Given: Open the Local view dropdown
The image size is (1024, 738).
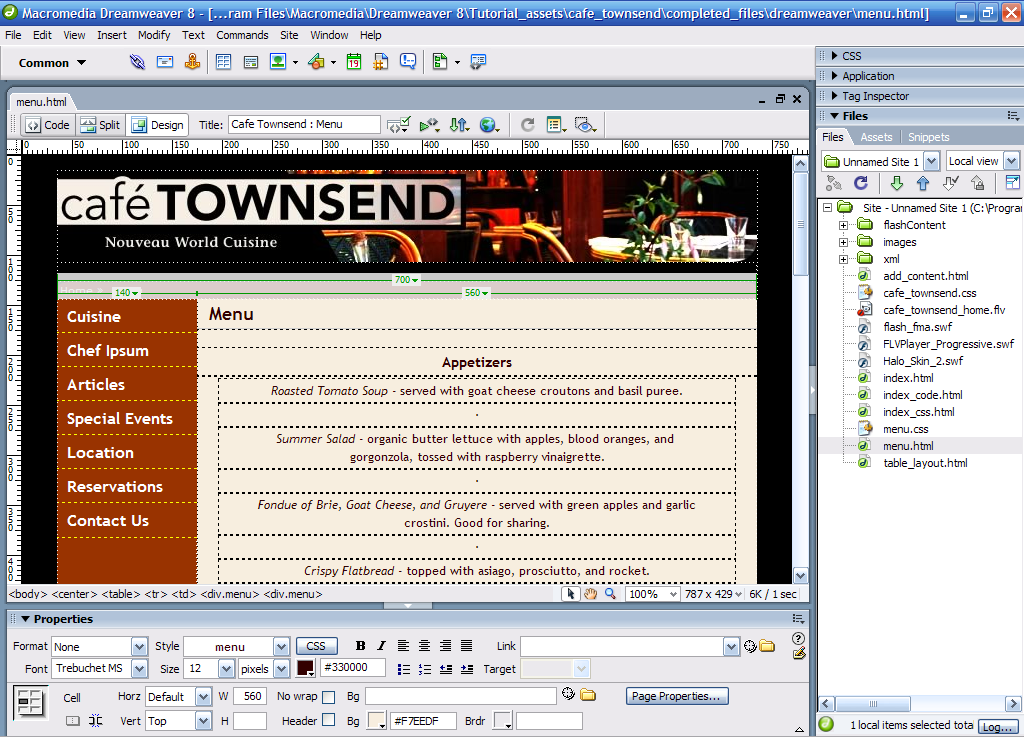Looking at the screenshot, I should (1011, 161).
